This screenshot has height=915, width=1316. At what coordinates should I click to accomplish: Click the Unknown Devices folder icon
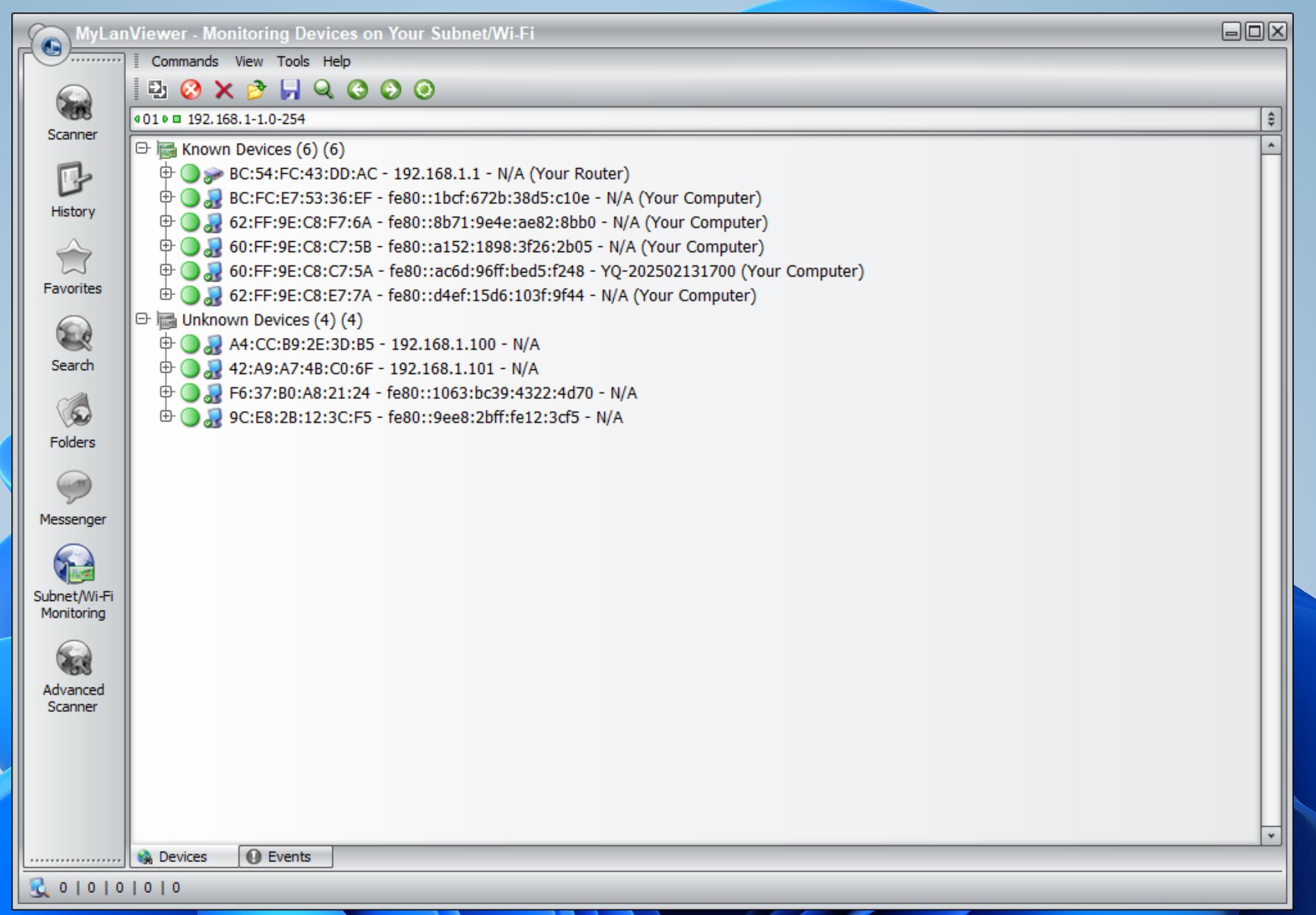[167, 320]
